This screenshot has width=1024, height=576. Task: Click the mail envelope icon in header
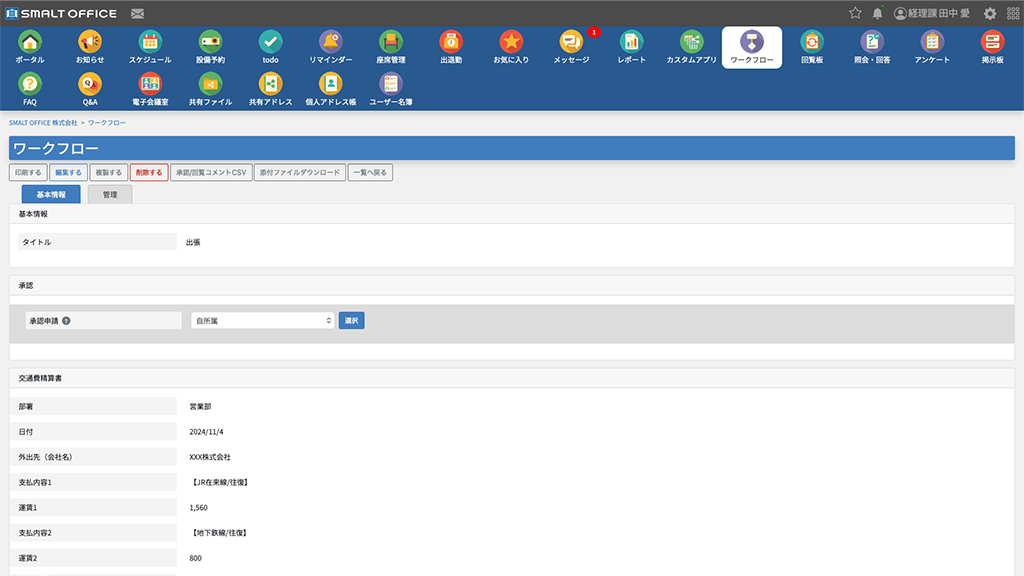click(x=137, y=14)
